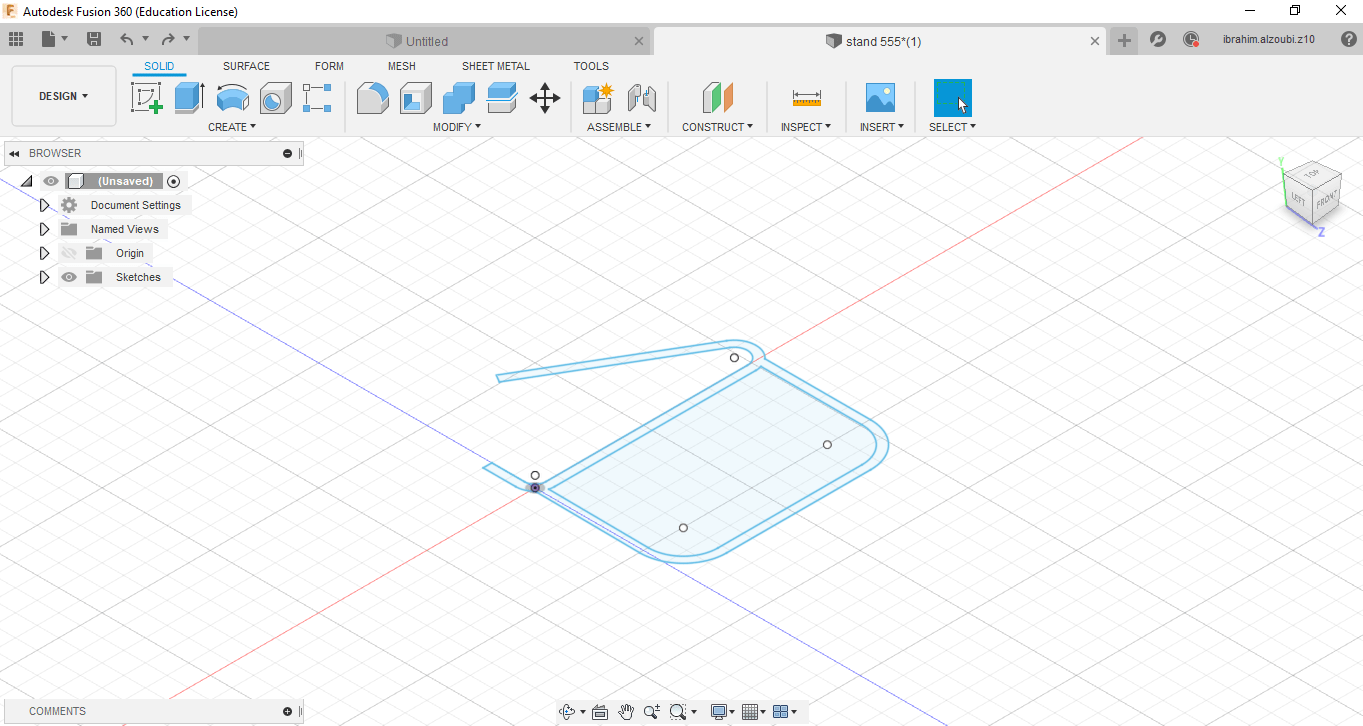Switch to the MESH tab

coord(402,66)
